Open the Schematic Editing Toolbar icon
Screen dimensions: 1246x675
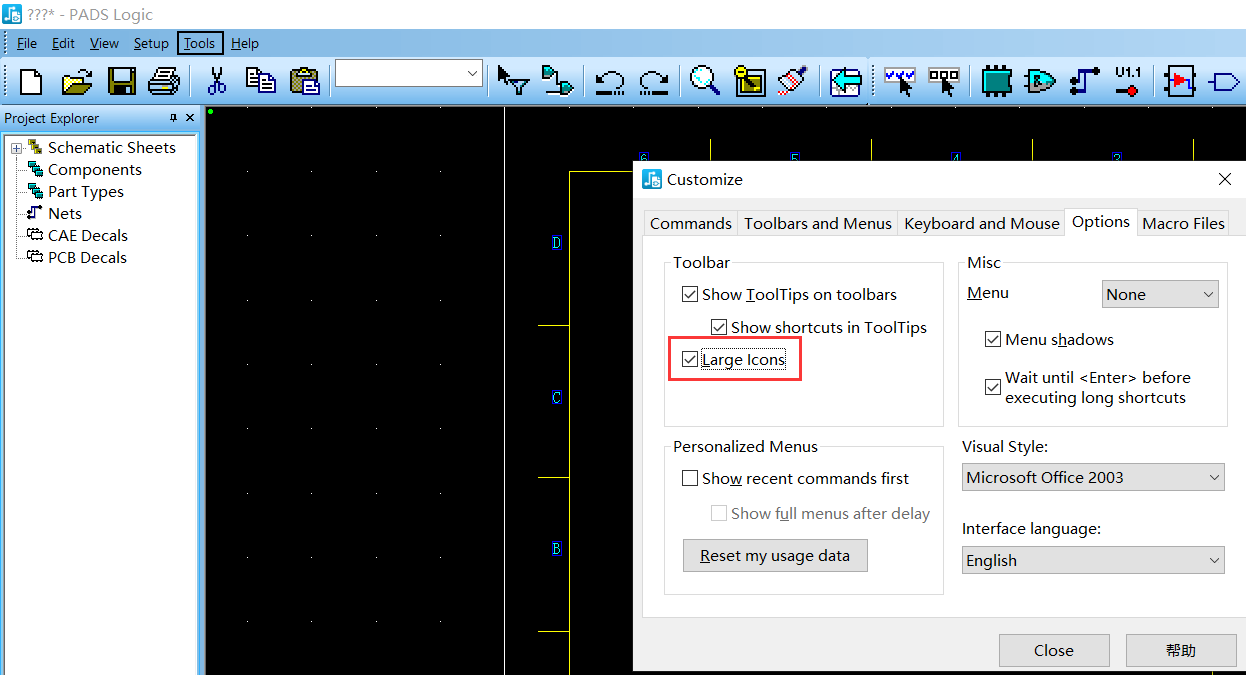pyautogui.click(x=944, y=81)
